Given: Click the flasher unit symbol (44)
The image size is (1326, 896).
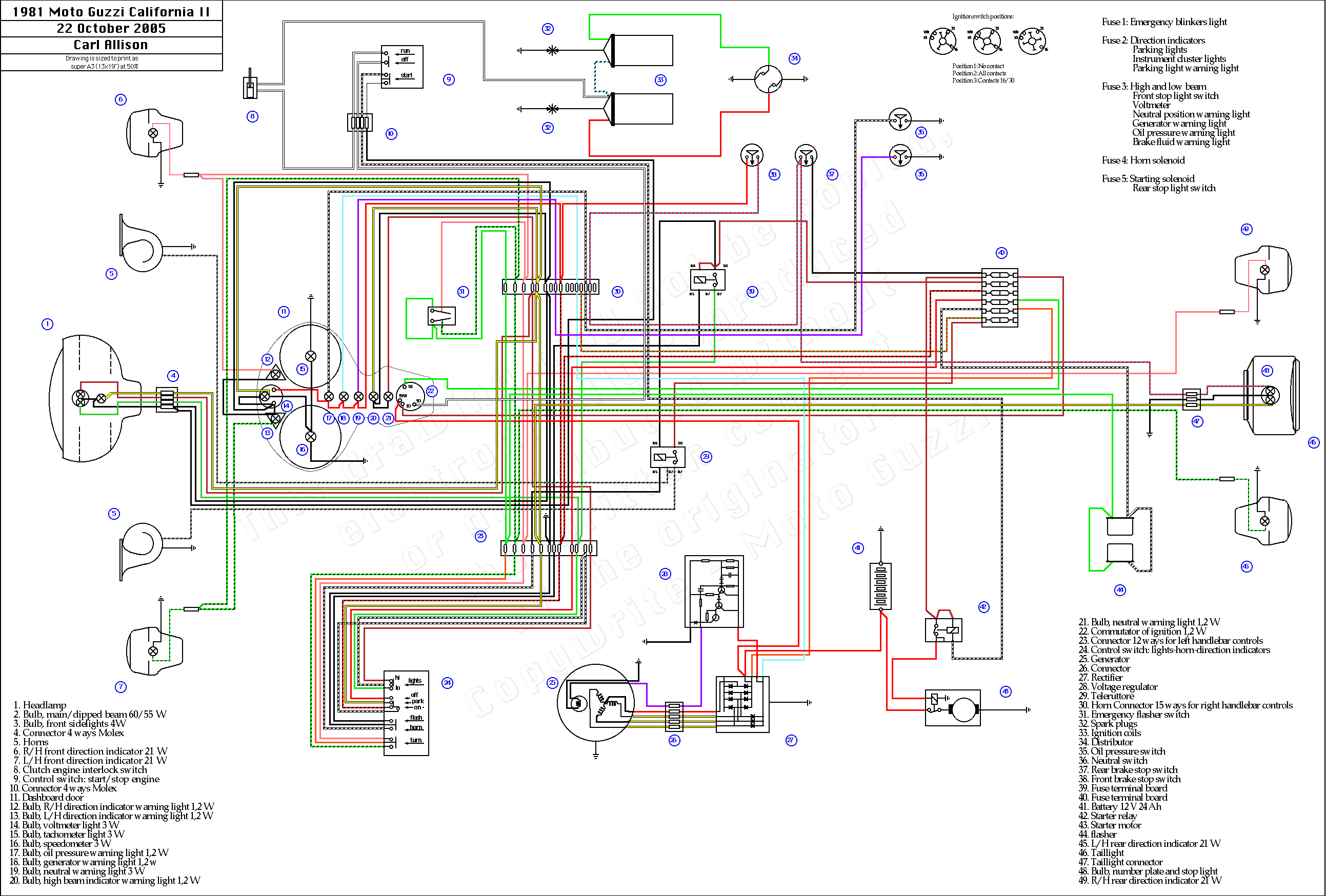Looking at the screenshot, I should click(1120, 539).
